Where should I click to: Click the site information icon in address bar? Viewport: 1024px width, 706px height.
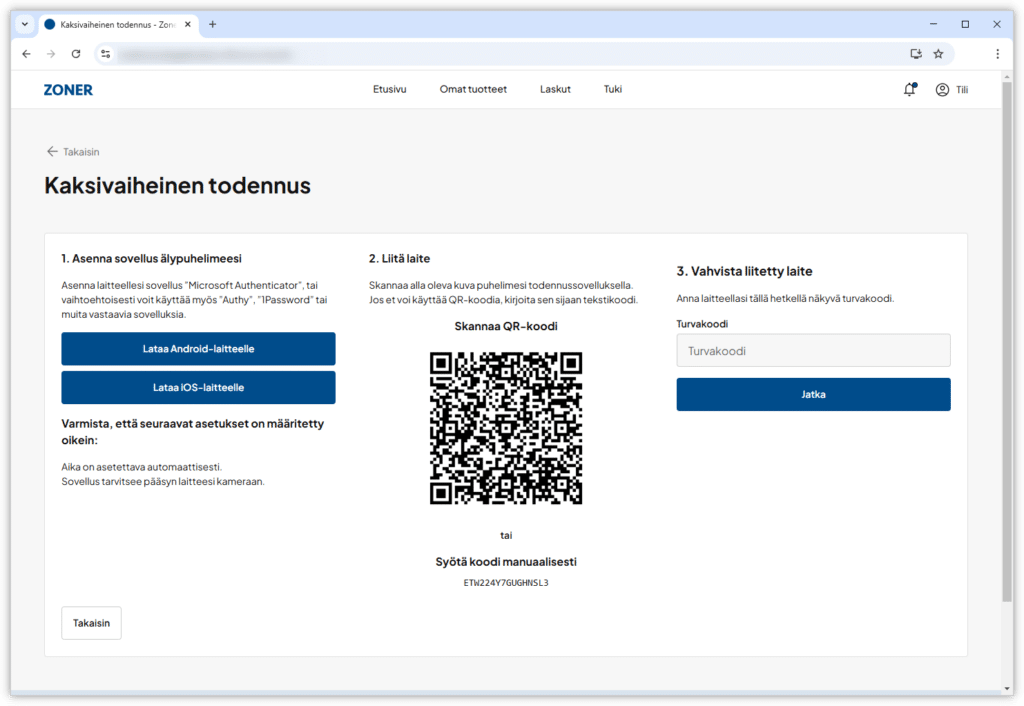pyautogui.click(x=106, y=54)
